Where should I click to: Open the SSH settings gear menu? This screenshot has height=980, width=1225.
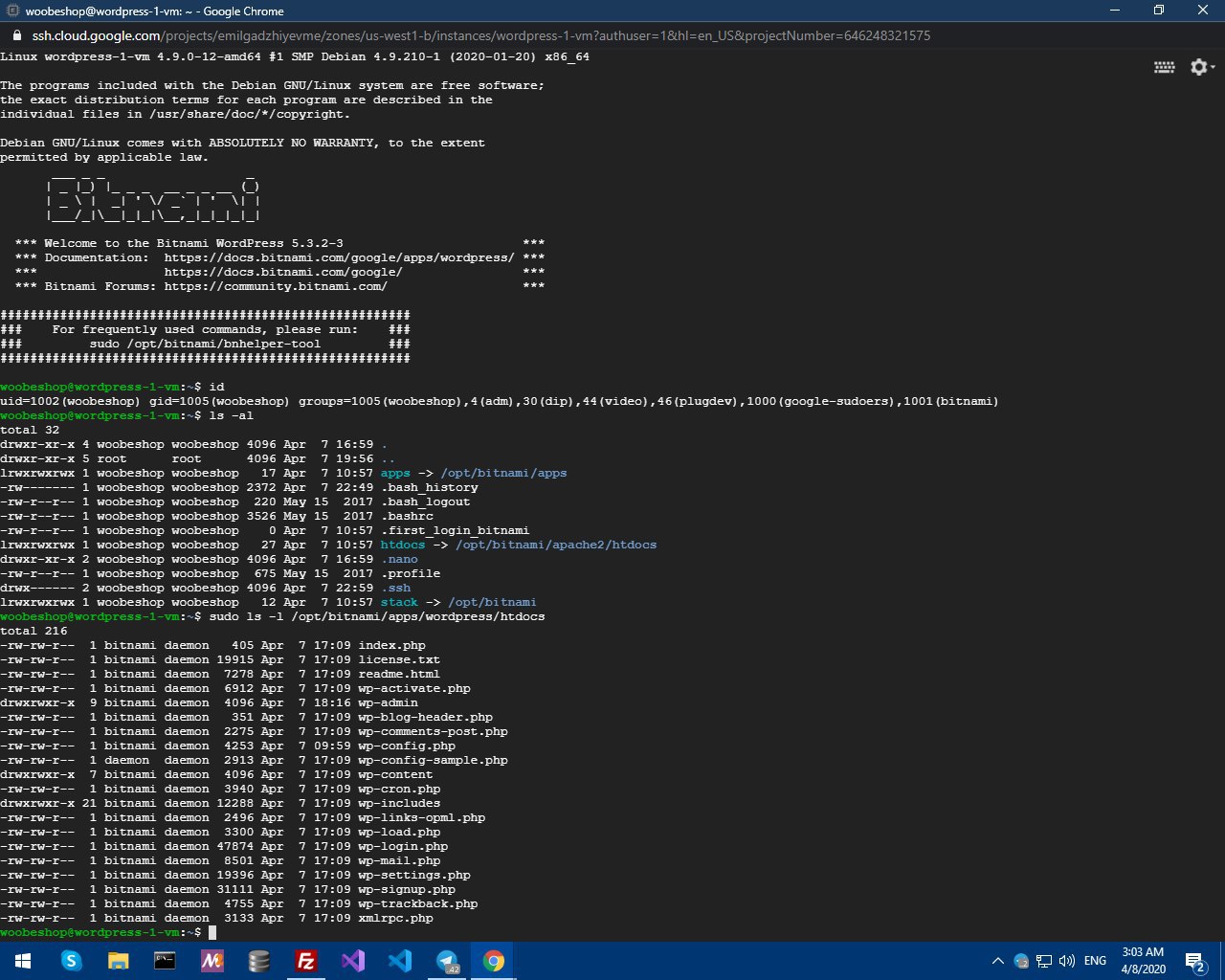[1202, 67]
